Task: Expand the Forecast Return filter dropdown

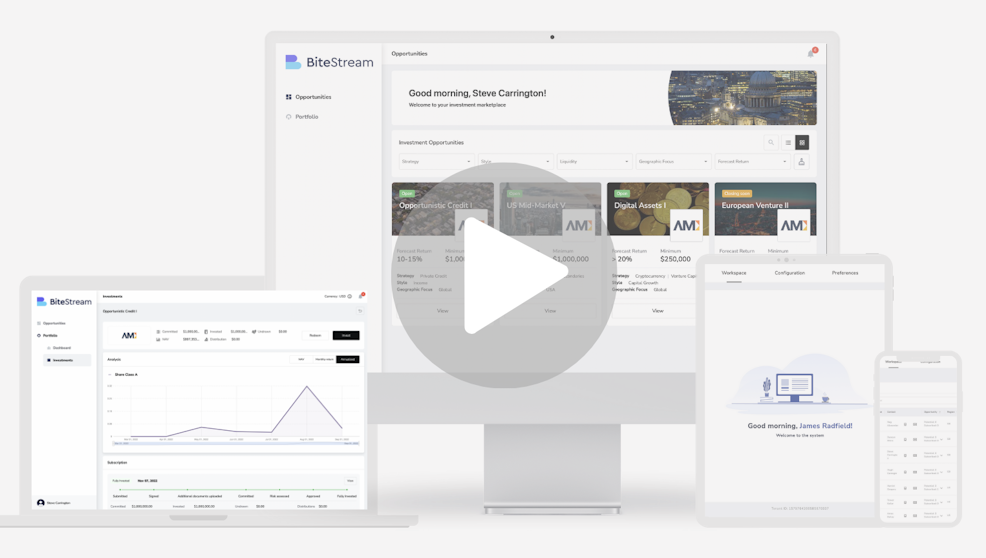Action: point(752,162)
